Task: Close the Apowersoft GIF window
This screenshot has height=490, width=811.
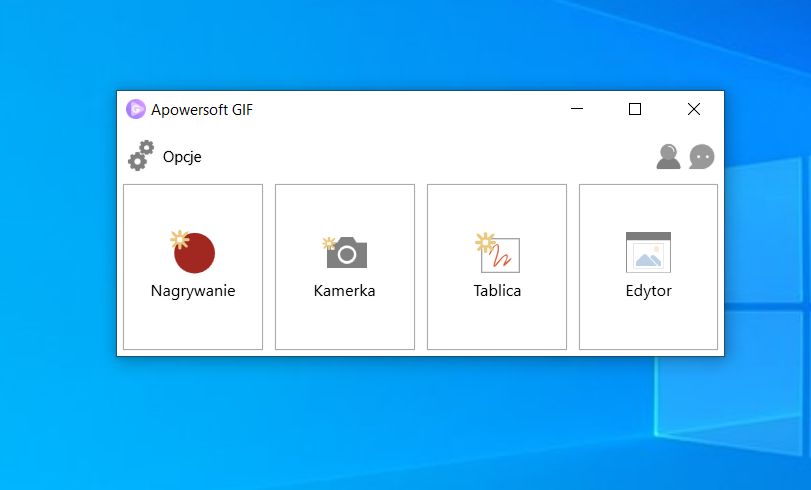Action: (x=694, y=109)
